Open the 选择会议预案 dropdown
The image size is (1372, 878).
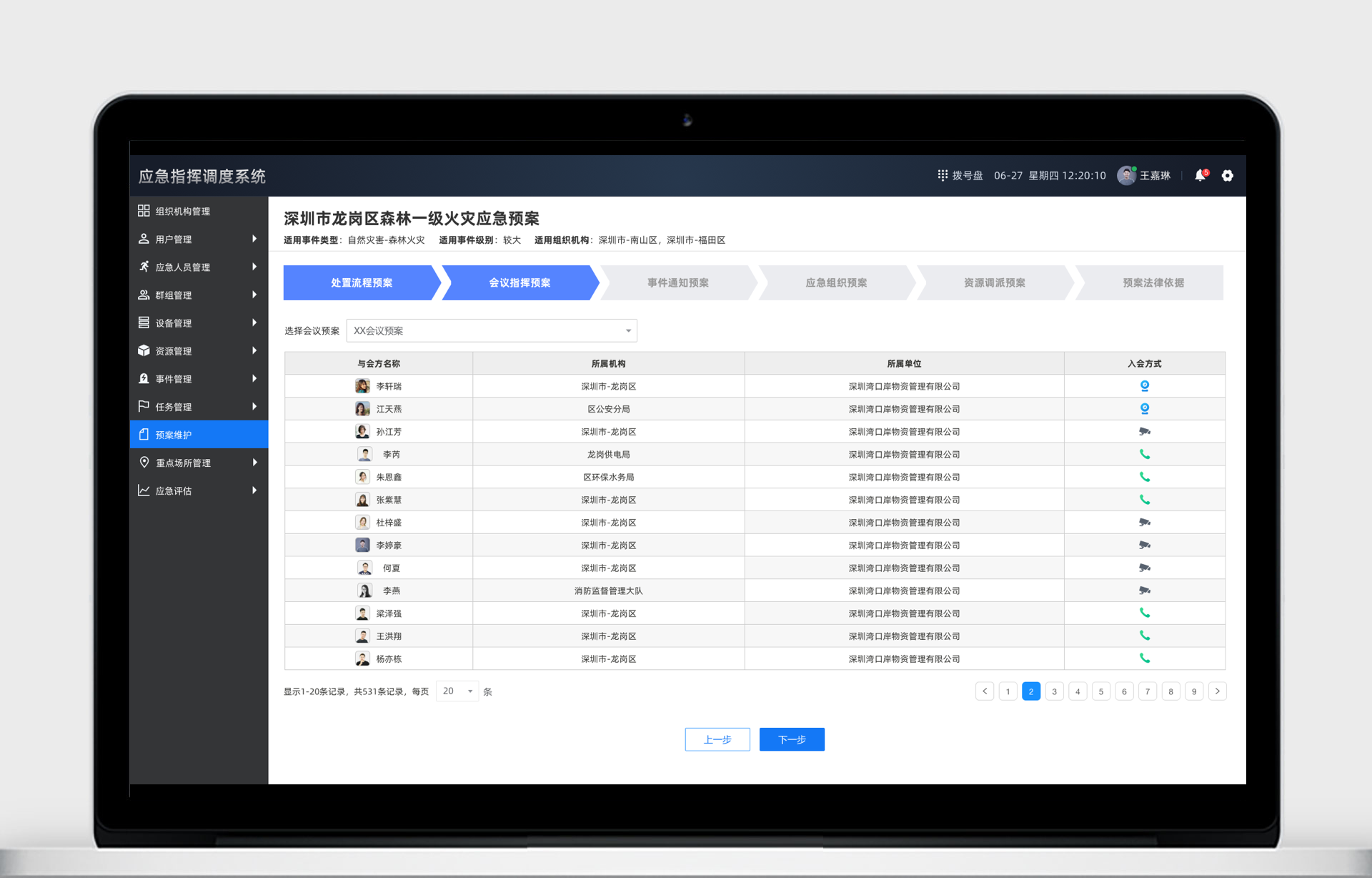[x=492, y=331]
